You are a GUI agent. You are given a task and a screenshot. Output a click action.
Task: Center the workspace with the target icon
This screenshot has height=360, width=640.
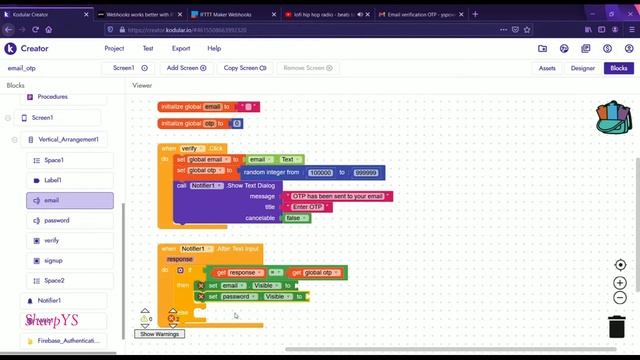pyautogui.click(x=620, y=265)
